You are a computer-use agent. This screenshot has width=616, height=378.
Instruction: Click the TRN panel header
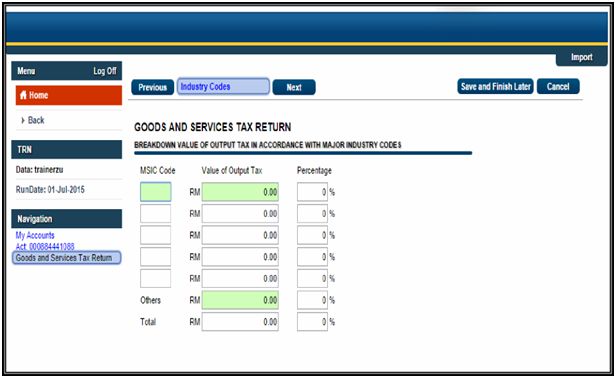click(66, 150)
